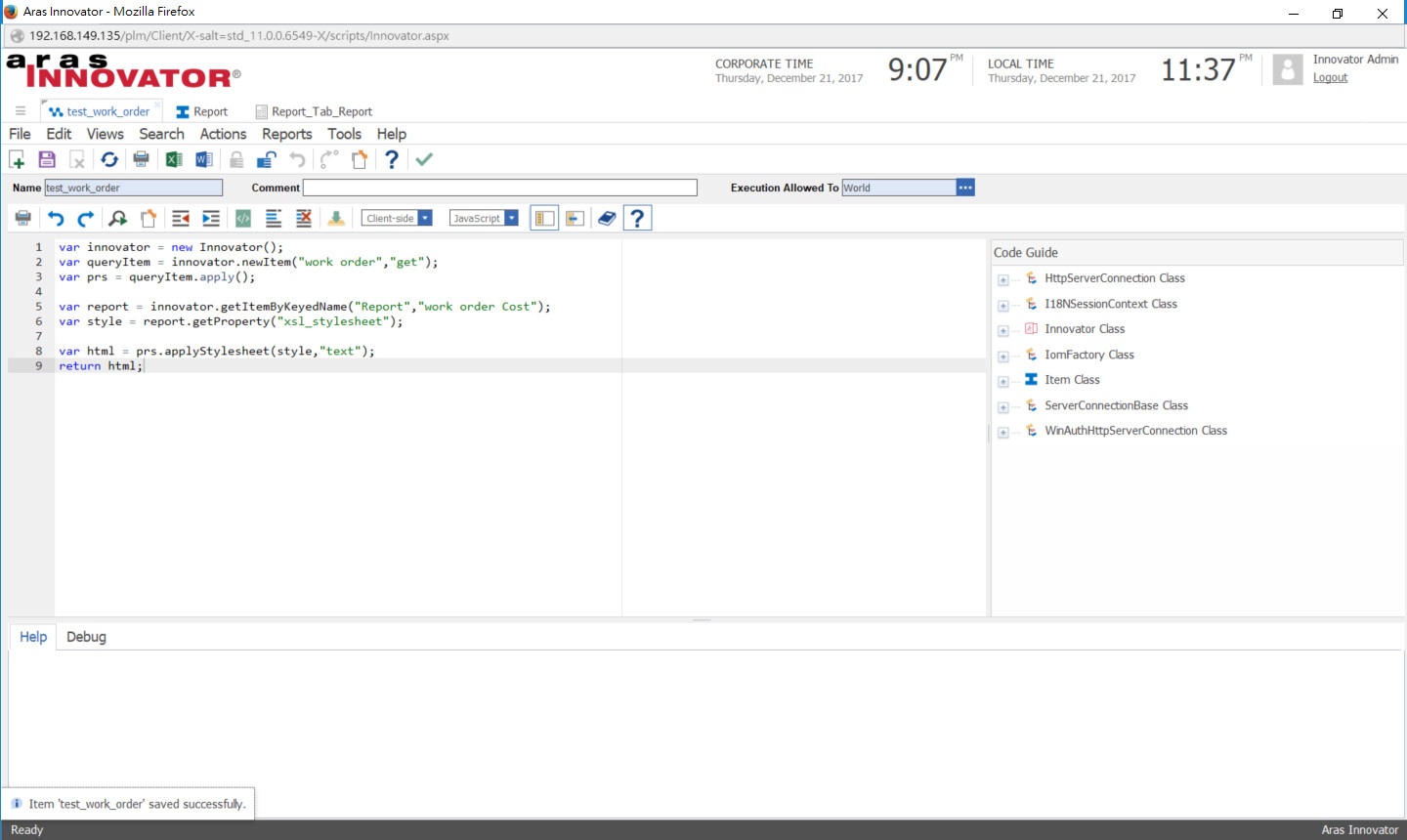Switch to the Report_Tab_Report tab
This screenshot has height=840, width=1407.
tap(314, 111)
